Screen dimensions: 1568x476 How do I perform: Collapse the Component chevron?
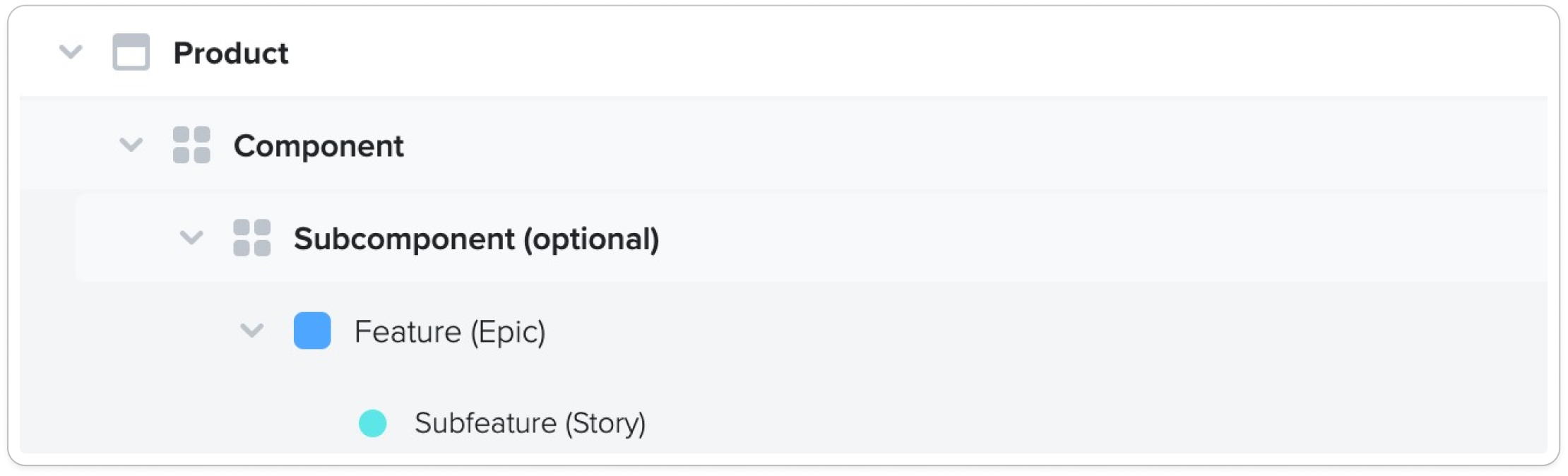point(131,145)
